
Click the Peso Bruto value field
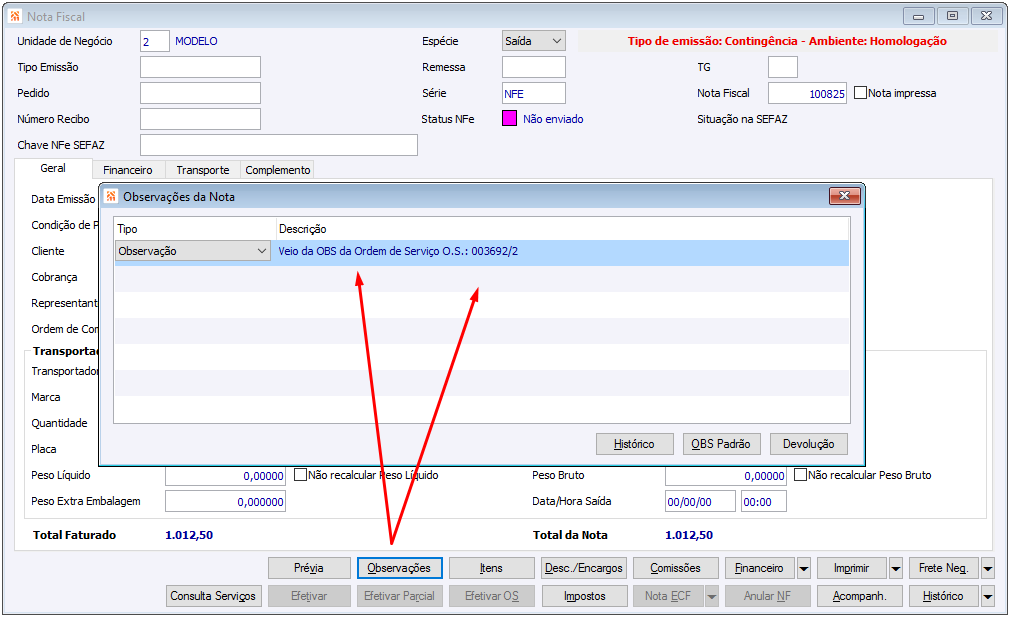tap(725, 475)
